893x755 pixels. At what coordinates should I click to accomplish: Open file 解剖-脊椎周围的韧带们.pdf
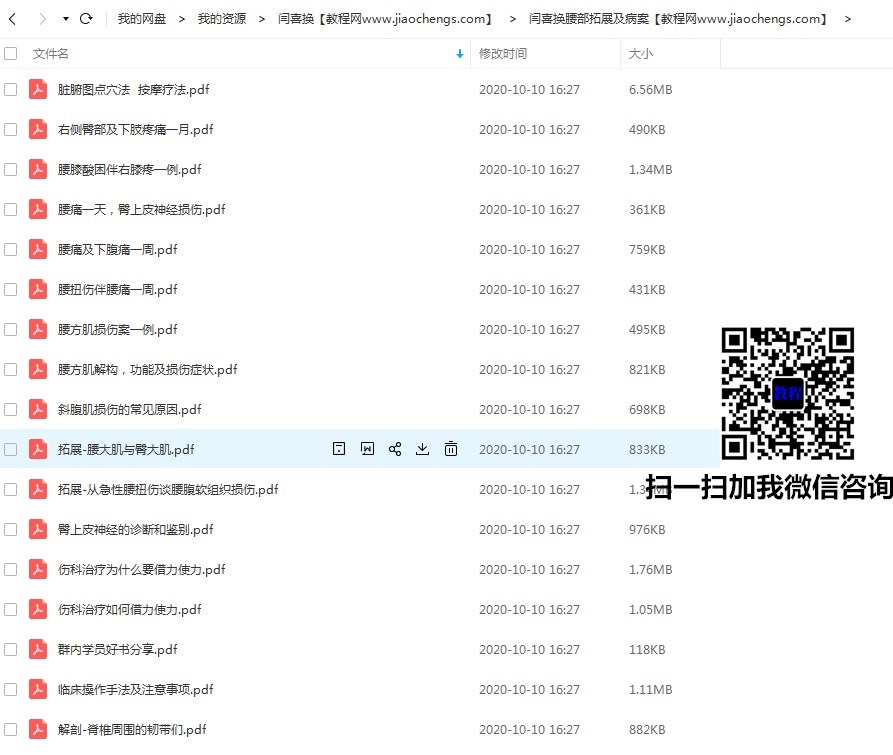tap(132, 729)
